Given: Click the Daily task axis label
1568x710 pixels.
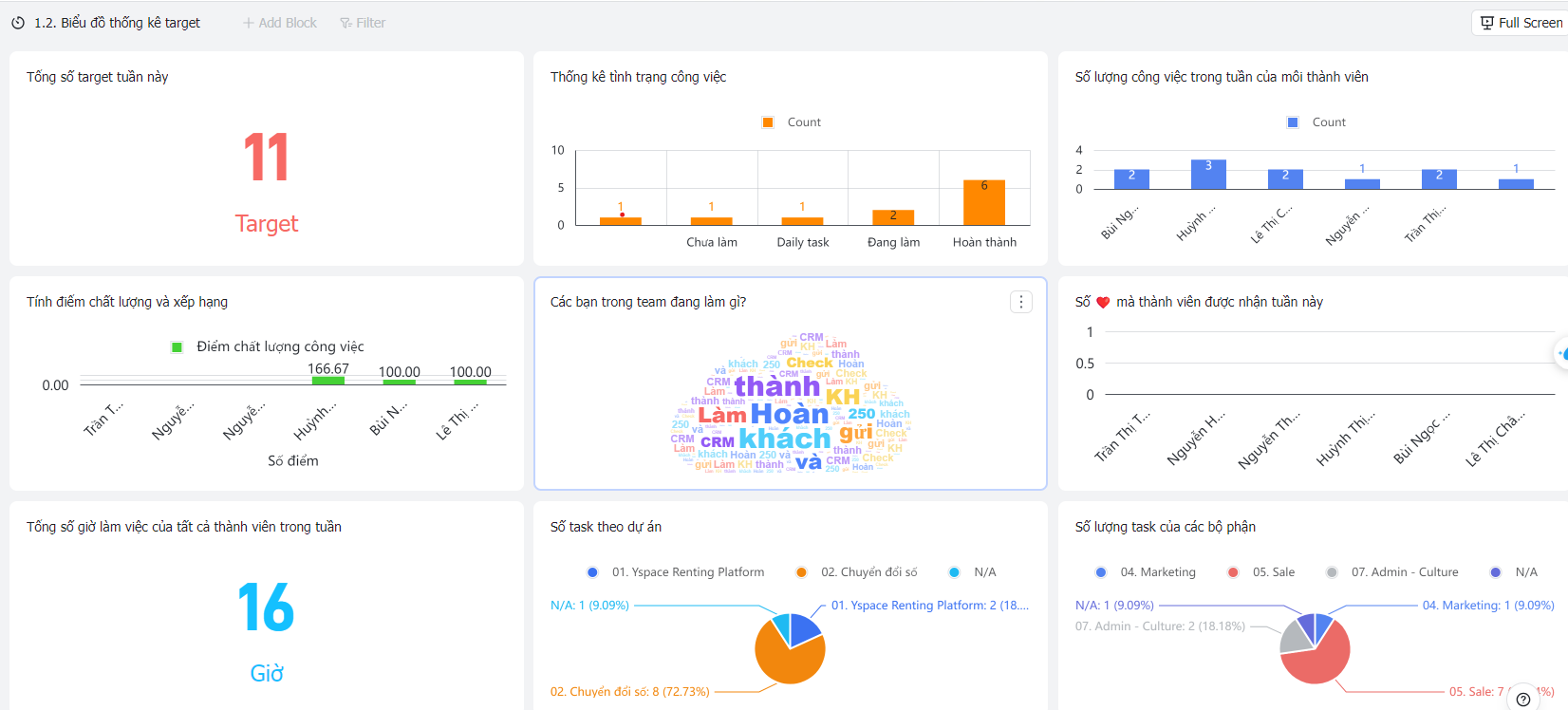Looking at the screenshot, I should coord(803,242).
